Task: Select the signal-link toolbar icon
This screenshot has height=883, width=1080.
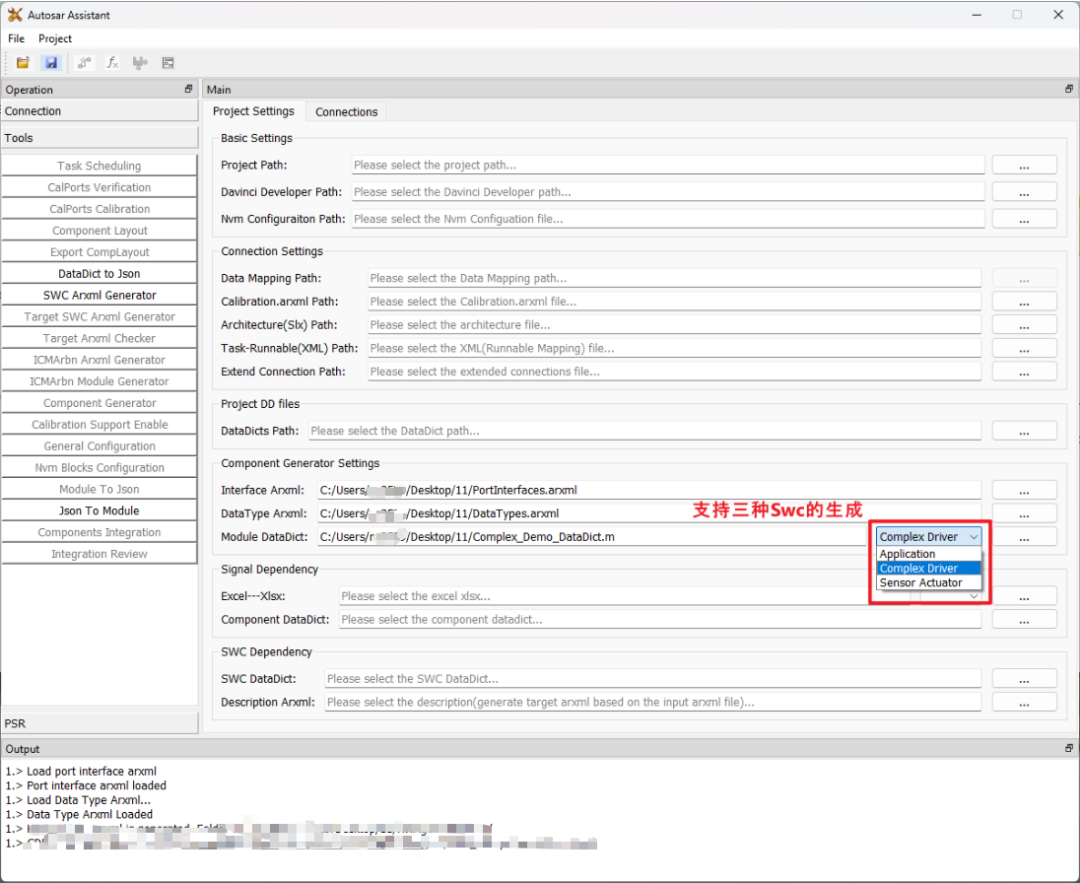Action: 84,62
